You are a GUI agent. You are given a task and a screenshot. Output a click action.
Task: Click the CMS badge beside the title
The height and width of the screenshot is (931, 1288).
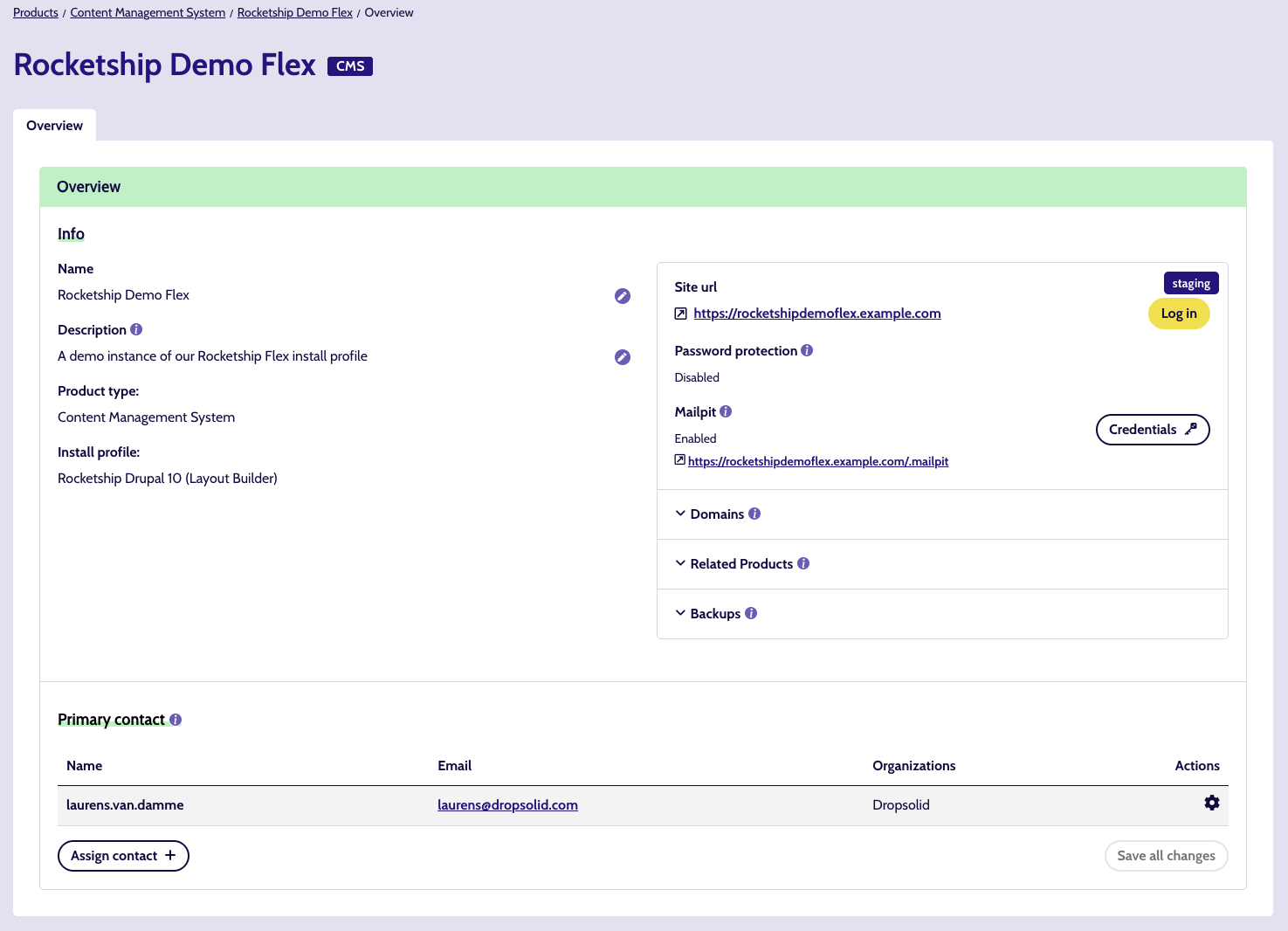tap(350, 66)
